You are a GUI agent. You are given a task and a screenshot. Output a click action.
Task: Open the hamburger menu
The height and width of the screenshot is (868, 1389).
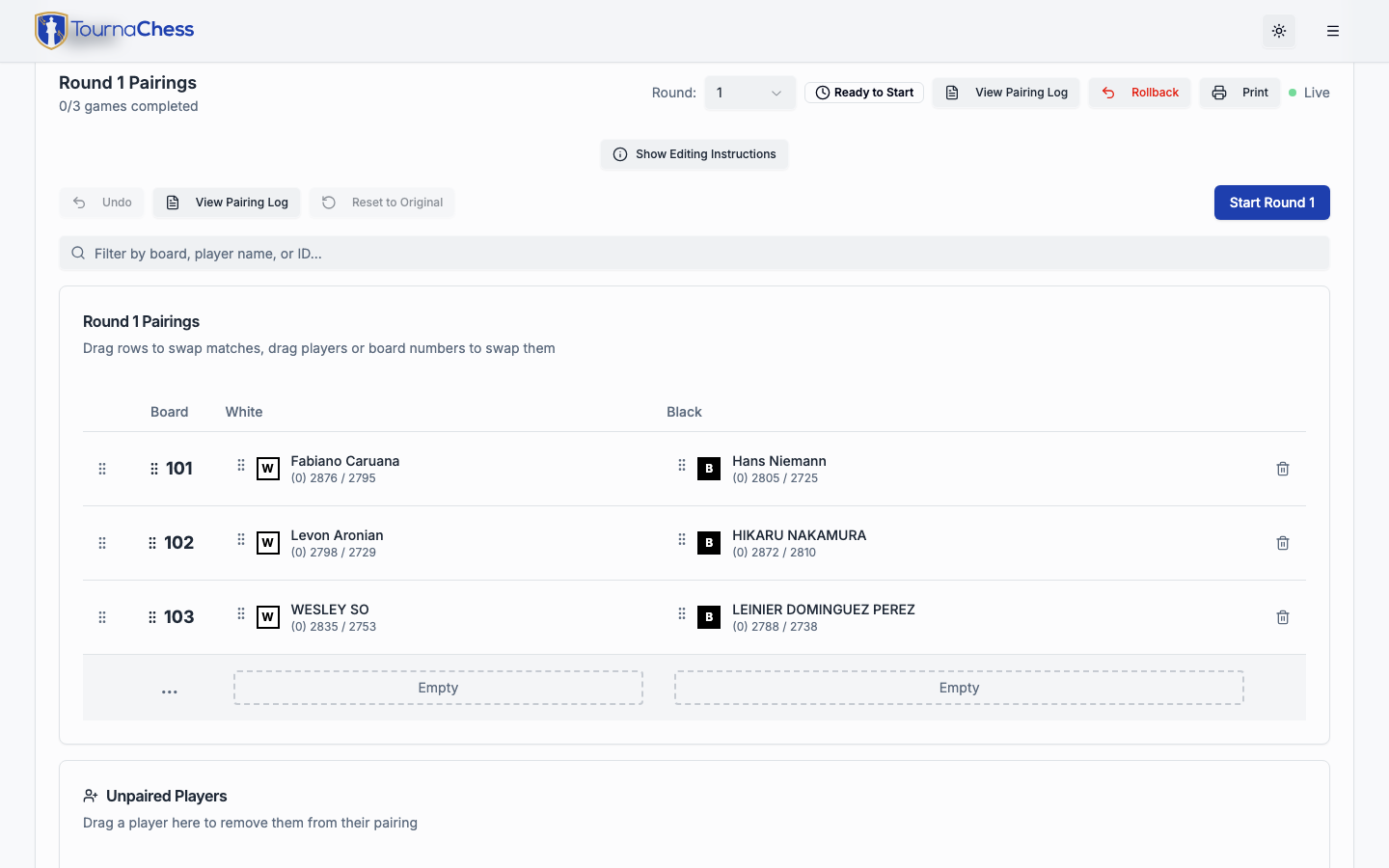[x=1333, y=31]
